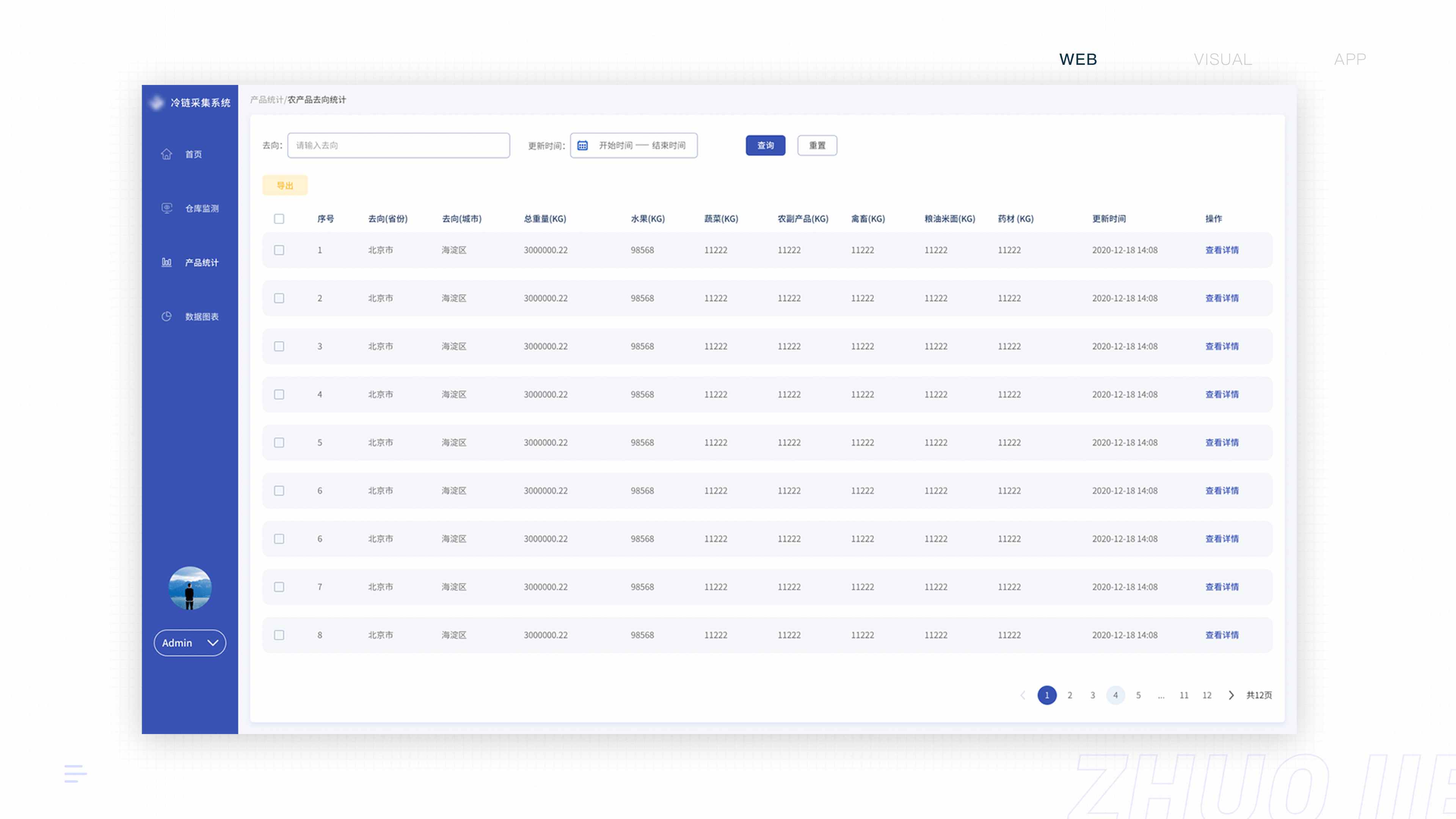Screen dimensions: 1456x819
Task: Switch to the APP tab
Action: [1350, 60]
